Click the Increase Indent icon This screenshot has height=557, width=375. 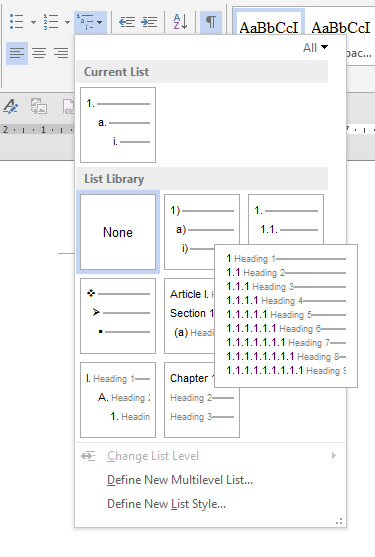pyautogui.click(x=149, y=22)
